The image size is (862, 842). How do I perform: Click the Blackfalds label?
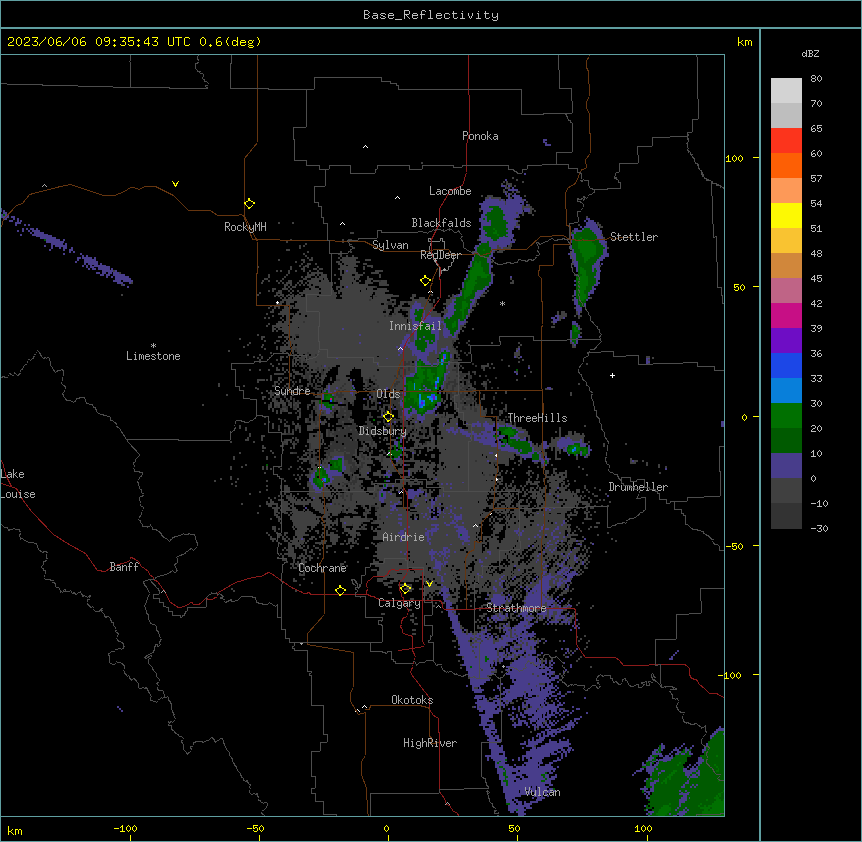click(441, 223)
